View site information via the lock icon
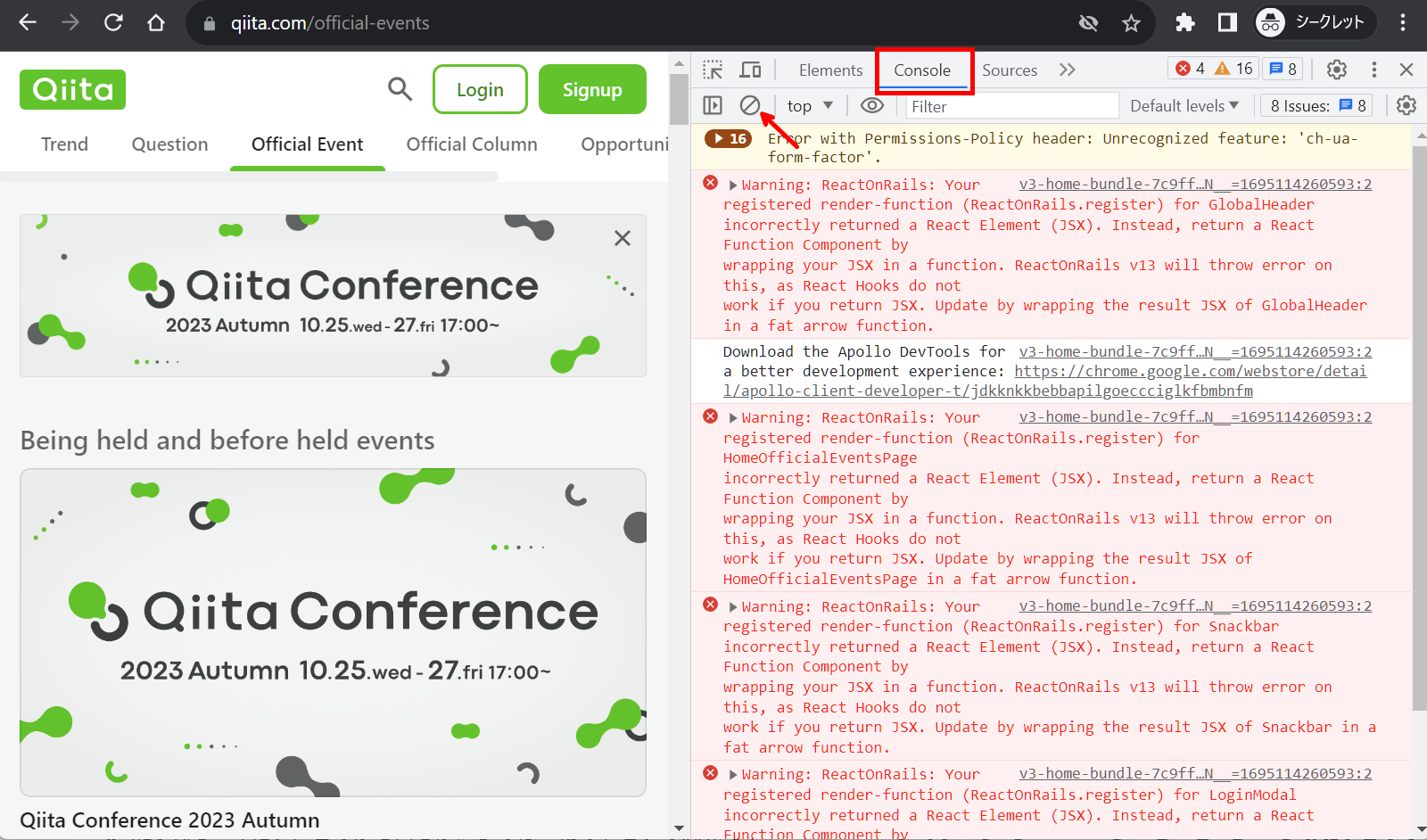The height and width of the screenshot is (840, 1427). coord(210,23)
